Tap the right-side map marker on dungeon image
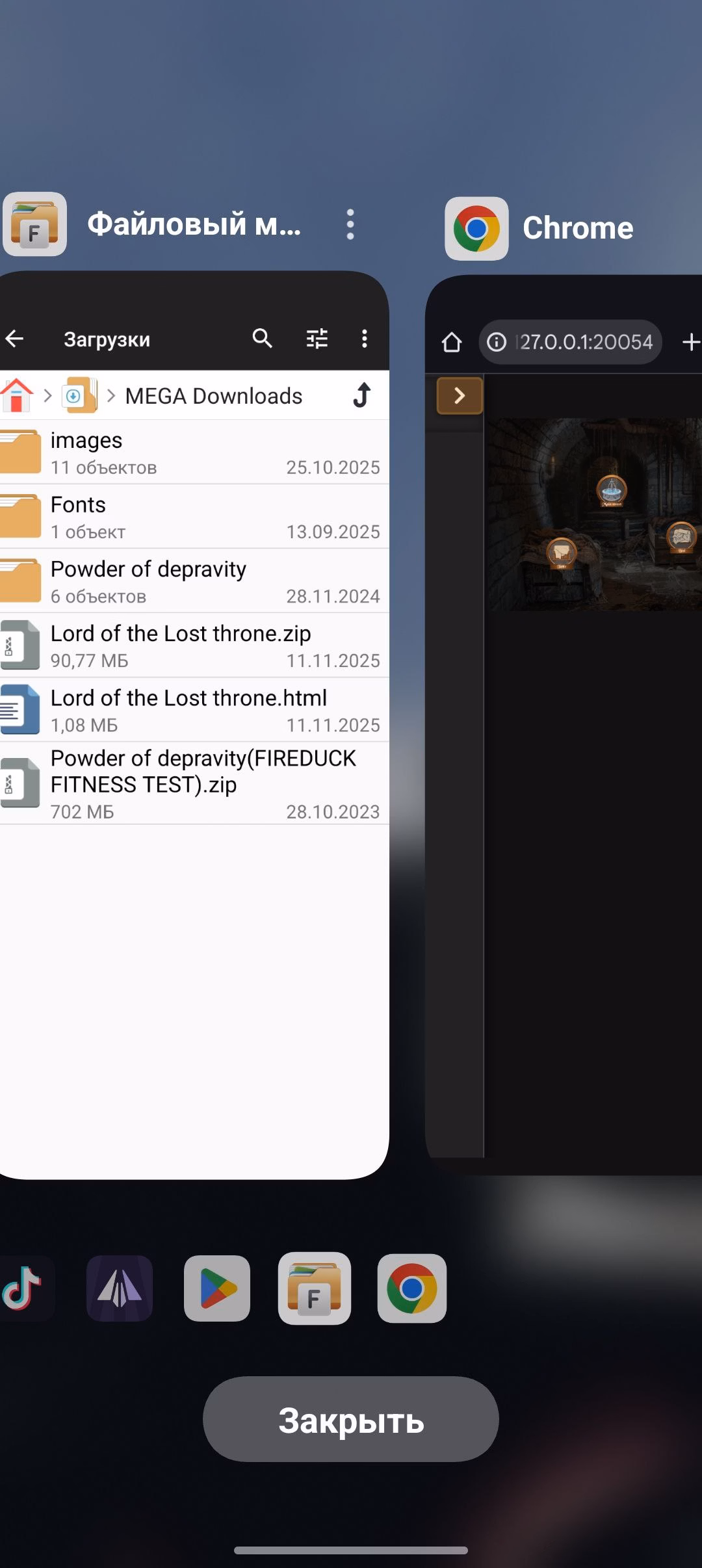 point(682,537)
